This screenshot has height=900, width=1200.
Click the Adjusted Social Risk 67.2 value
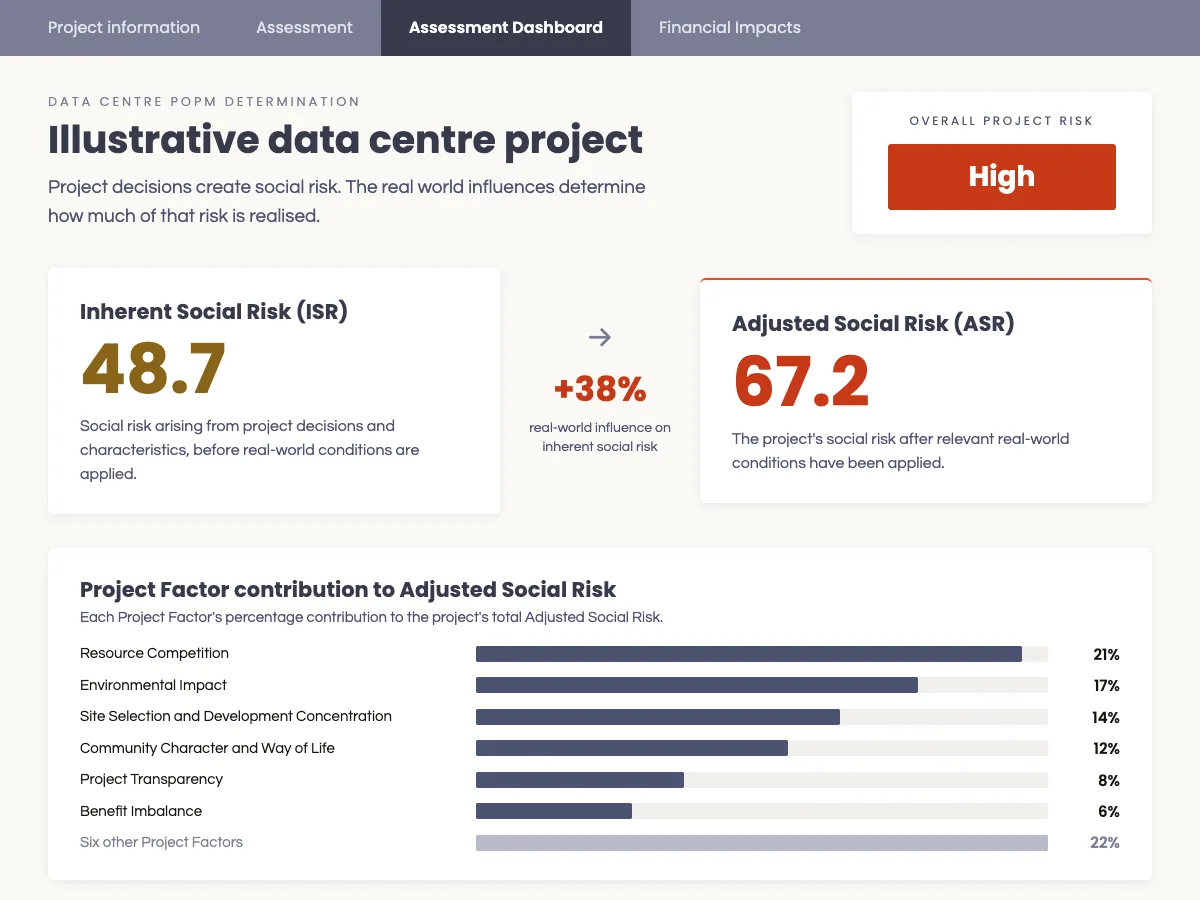pos(802,382)
